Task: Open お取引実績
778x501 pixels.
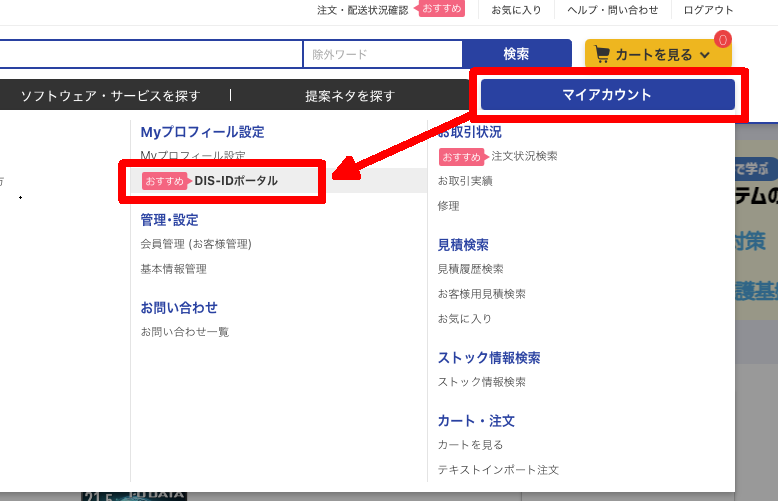Action: click(x=465, y=181)
